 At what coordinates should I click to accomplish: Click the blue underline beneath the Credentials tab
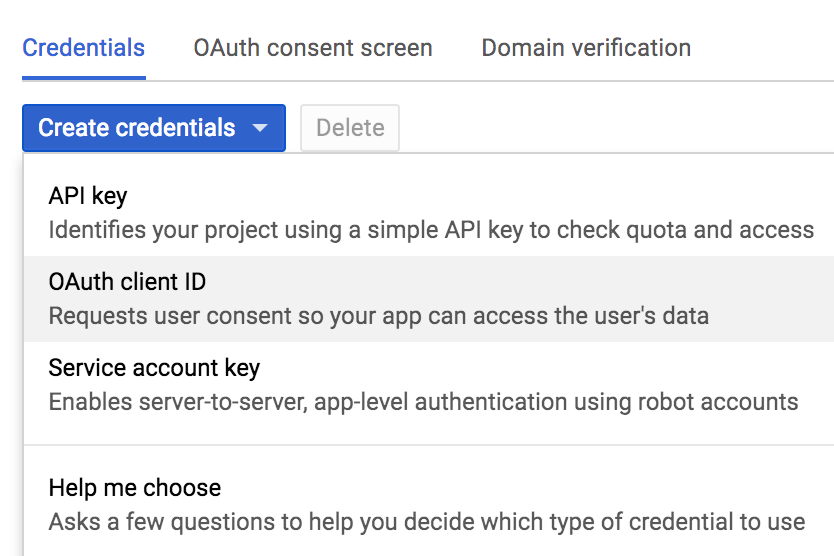84,78
